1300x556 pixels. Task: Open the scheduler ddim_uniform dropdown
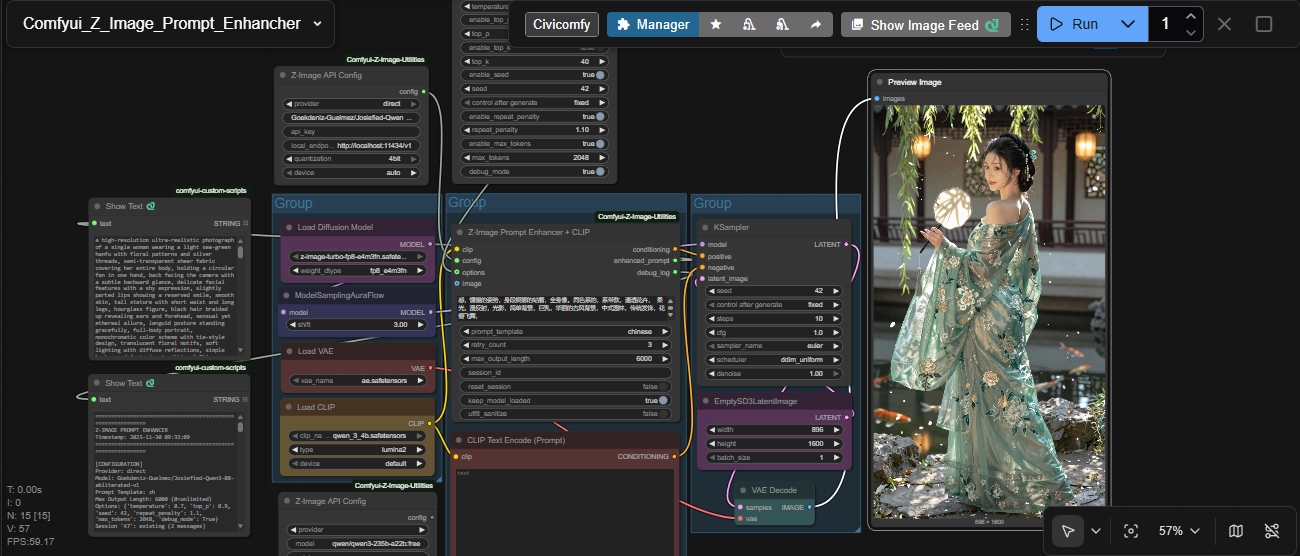pos(773,360)
